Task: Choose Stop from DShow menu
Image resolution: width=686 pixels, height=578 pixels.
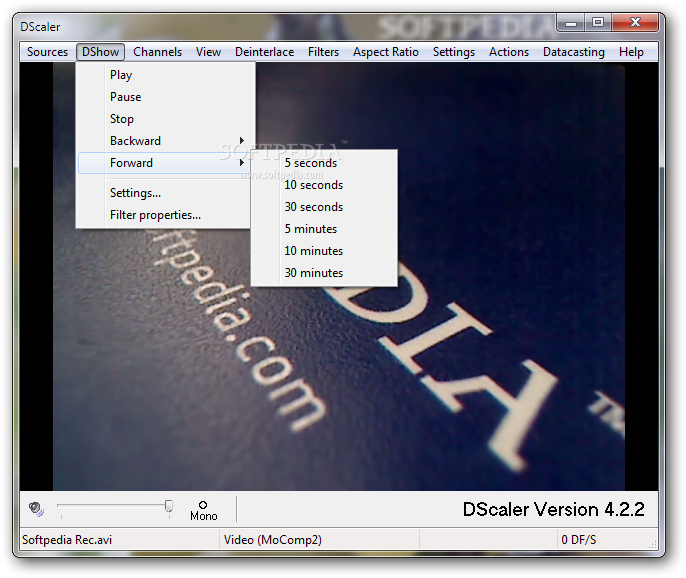Action: [x=164, y=119]
